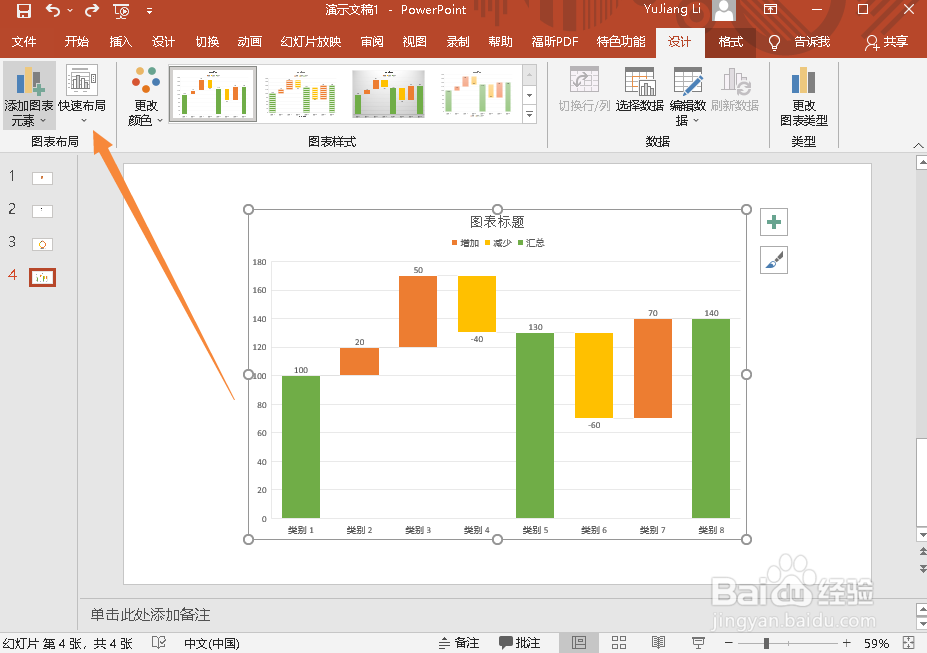Fit slide to current window icon

tap(909, 643)
